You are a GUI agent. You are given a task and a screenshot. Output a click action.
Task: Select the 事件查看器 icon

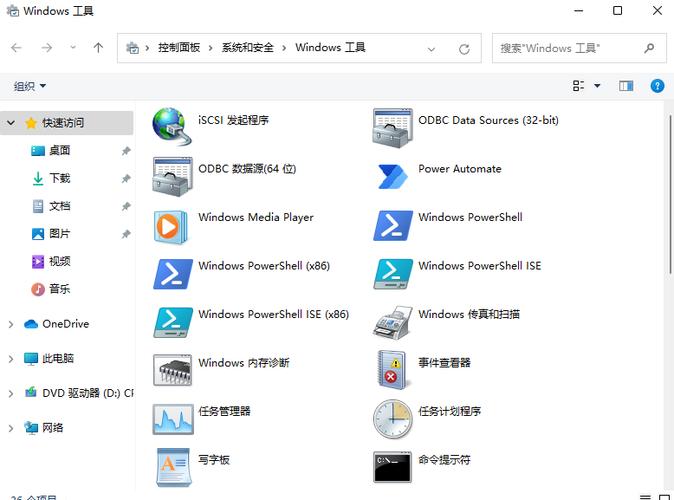coord(392,370)
